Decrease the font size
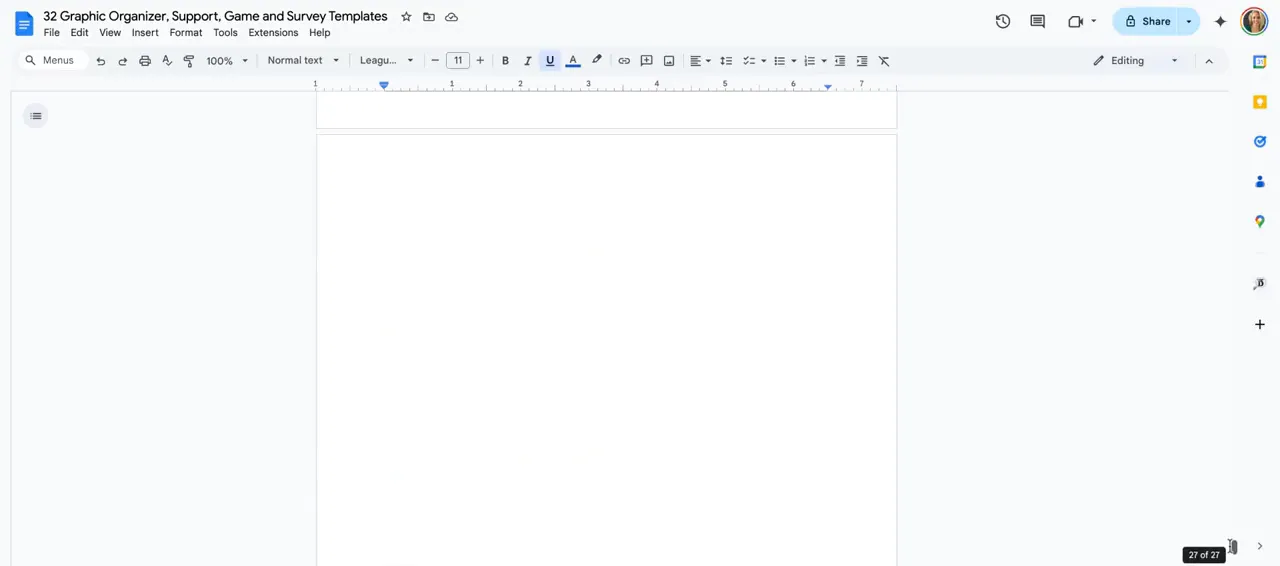1280x566 pixels. tap(435, 61)
